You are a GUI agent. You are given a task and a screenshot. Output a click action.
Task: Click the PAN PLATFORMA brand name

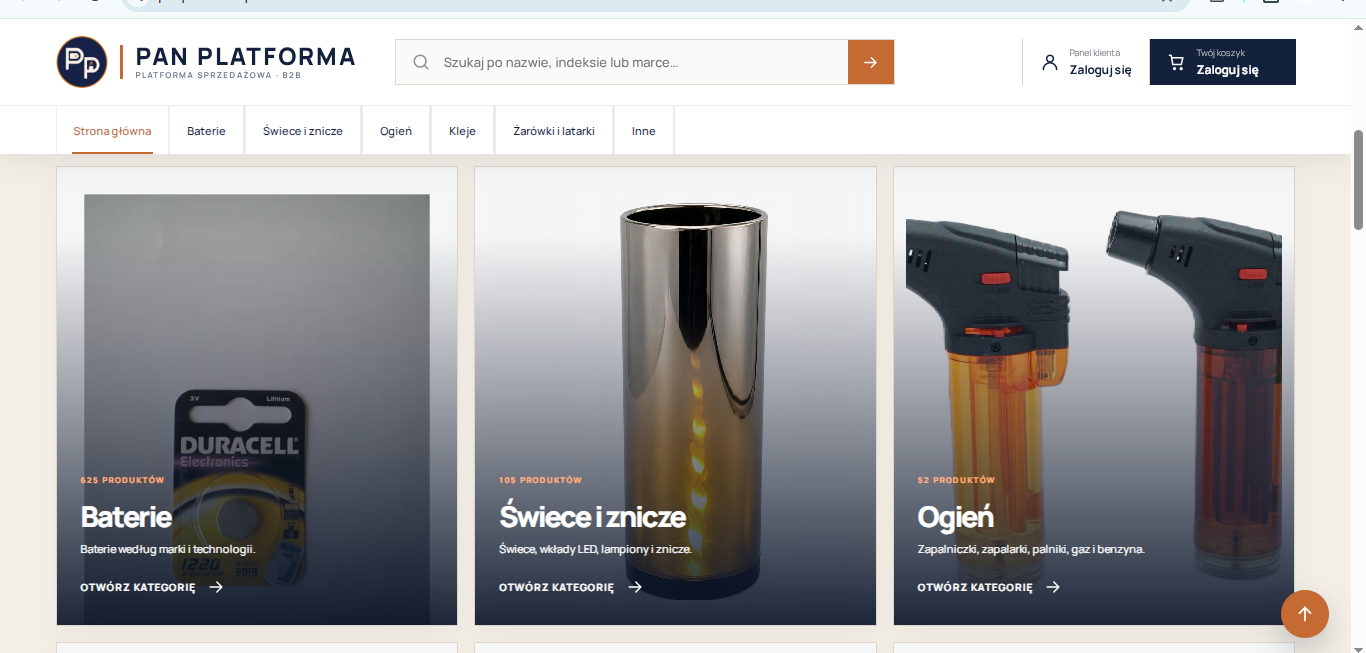pyautogui.click(x=245, y=56)
